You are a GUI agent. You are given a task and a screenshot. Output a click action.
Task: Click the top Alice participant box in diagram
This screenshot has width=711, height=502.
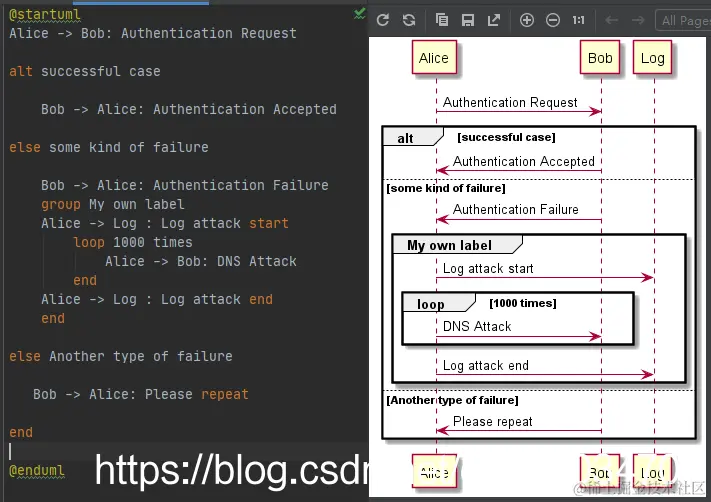434,57
